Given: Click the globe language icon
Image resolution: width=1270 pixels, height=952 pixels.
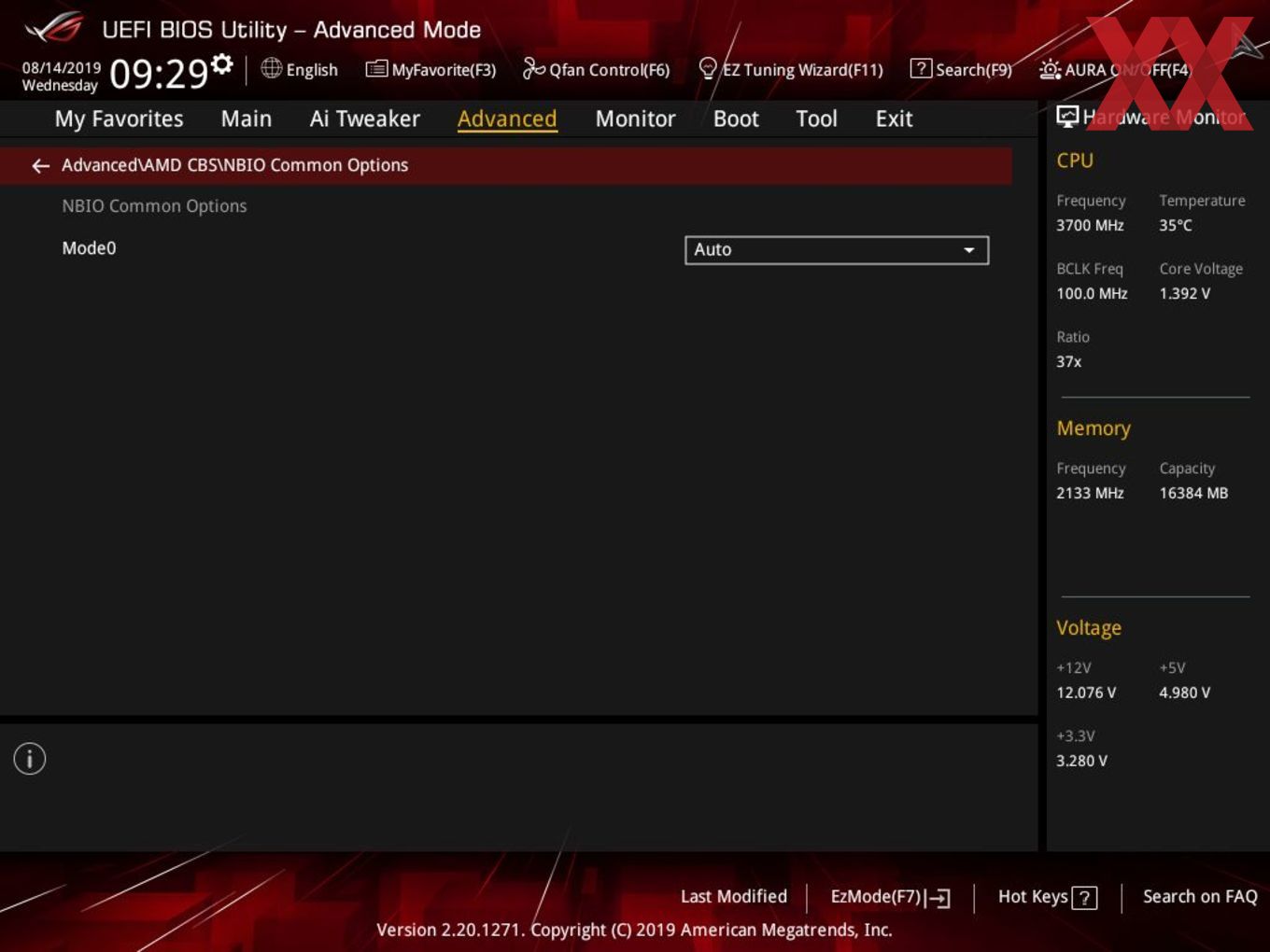Looking at the screenshot, I should coord(271,68).
